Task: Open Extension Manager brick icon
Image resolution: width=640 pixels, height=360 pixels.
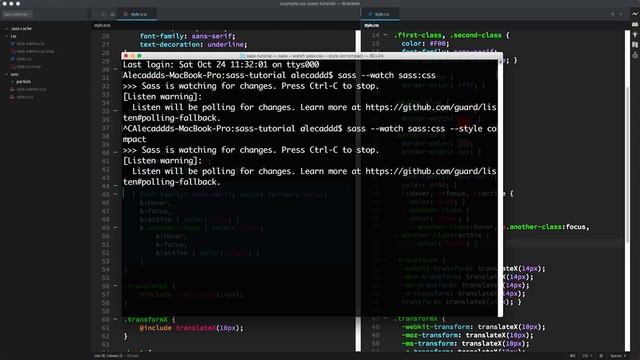Action: pos(635,24)
